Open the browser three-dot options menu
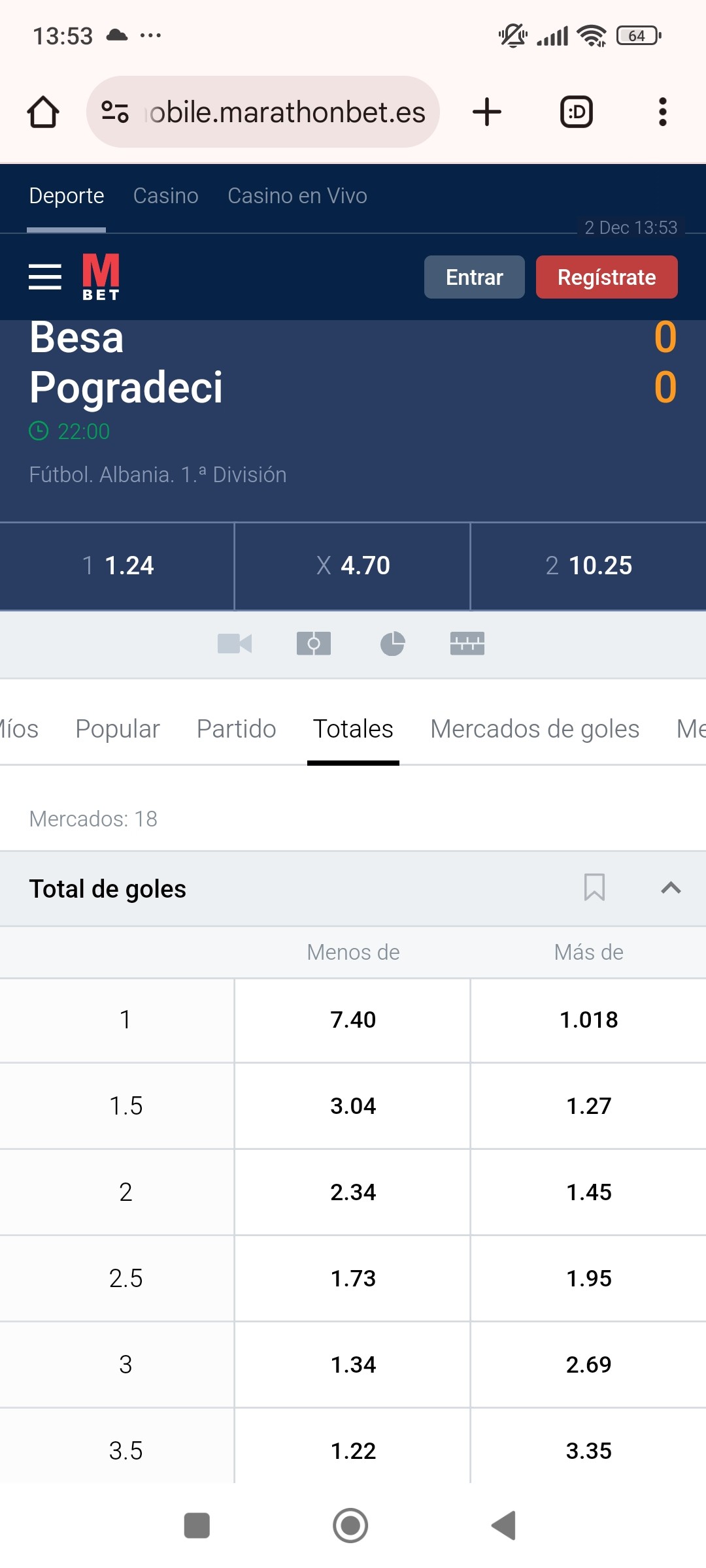 point(663,112)
